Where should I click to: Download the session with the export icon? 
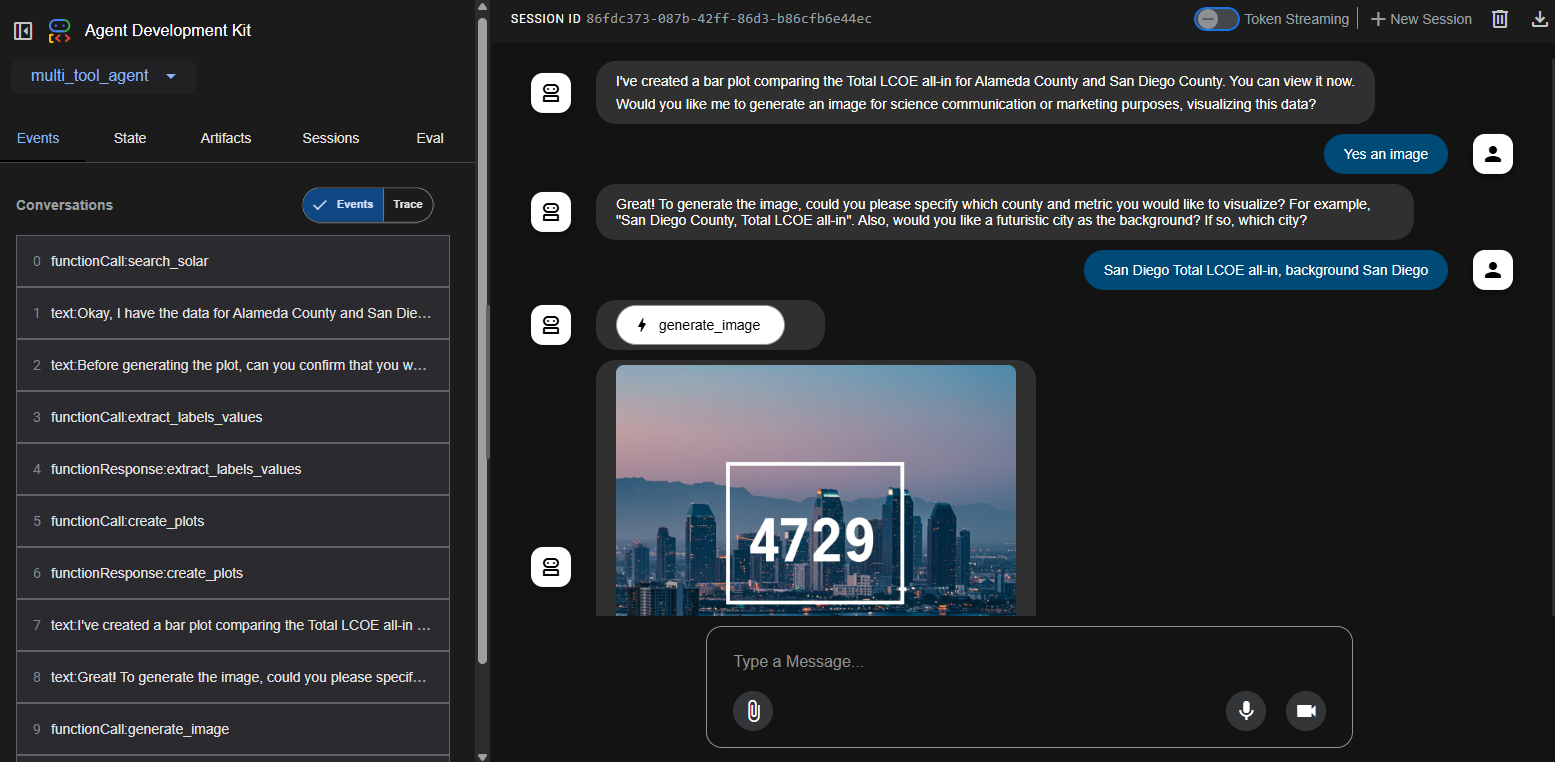(1540, 19)
